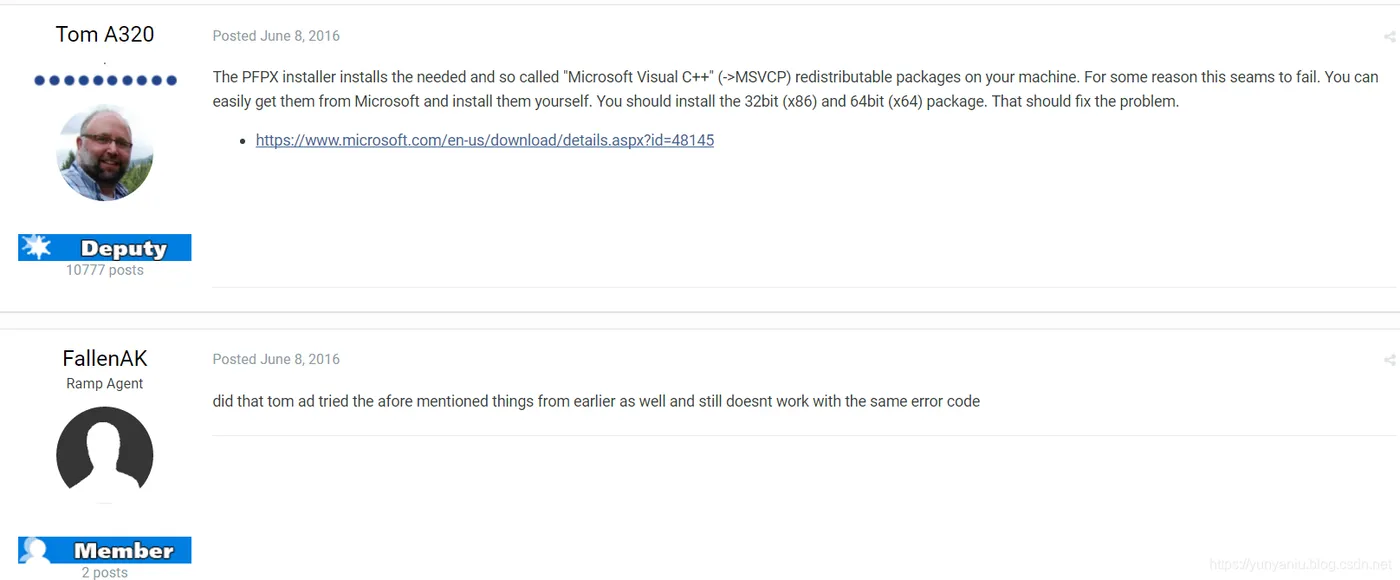
Task: Open FallenAK's default avatar
Action: [105, 452]
